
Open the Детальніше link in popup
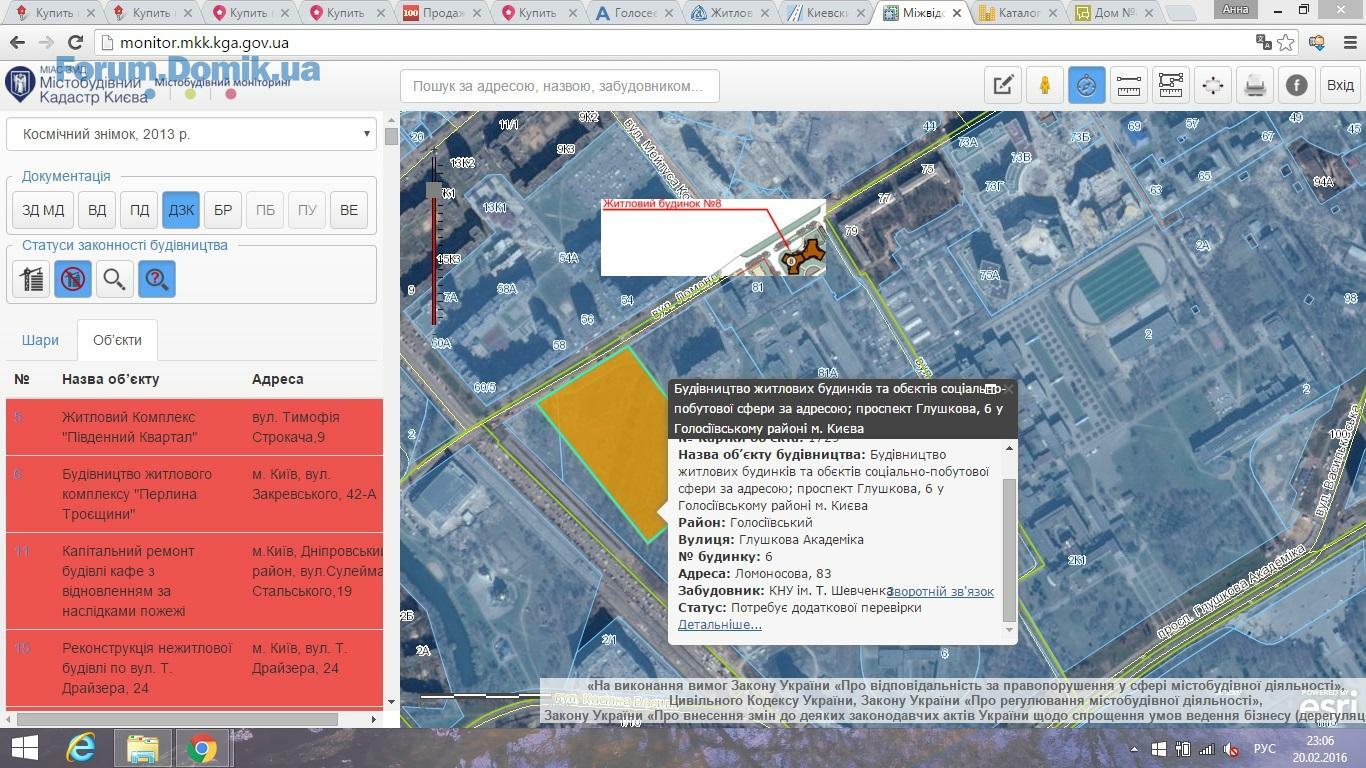720,624
